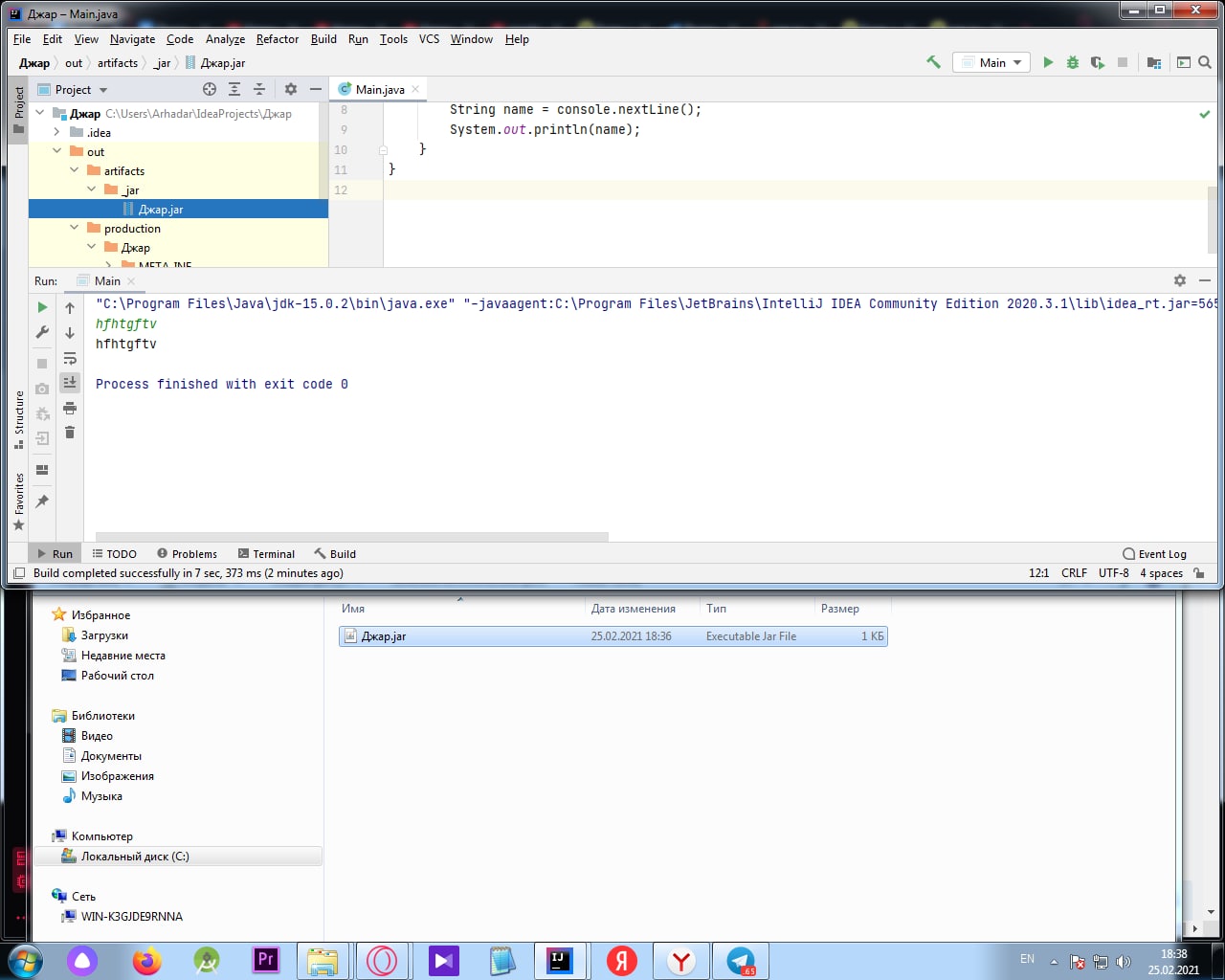
Task: Open the TODO tool window
Action: [115, 554]
